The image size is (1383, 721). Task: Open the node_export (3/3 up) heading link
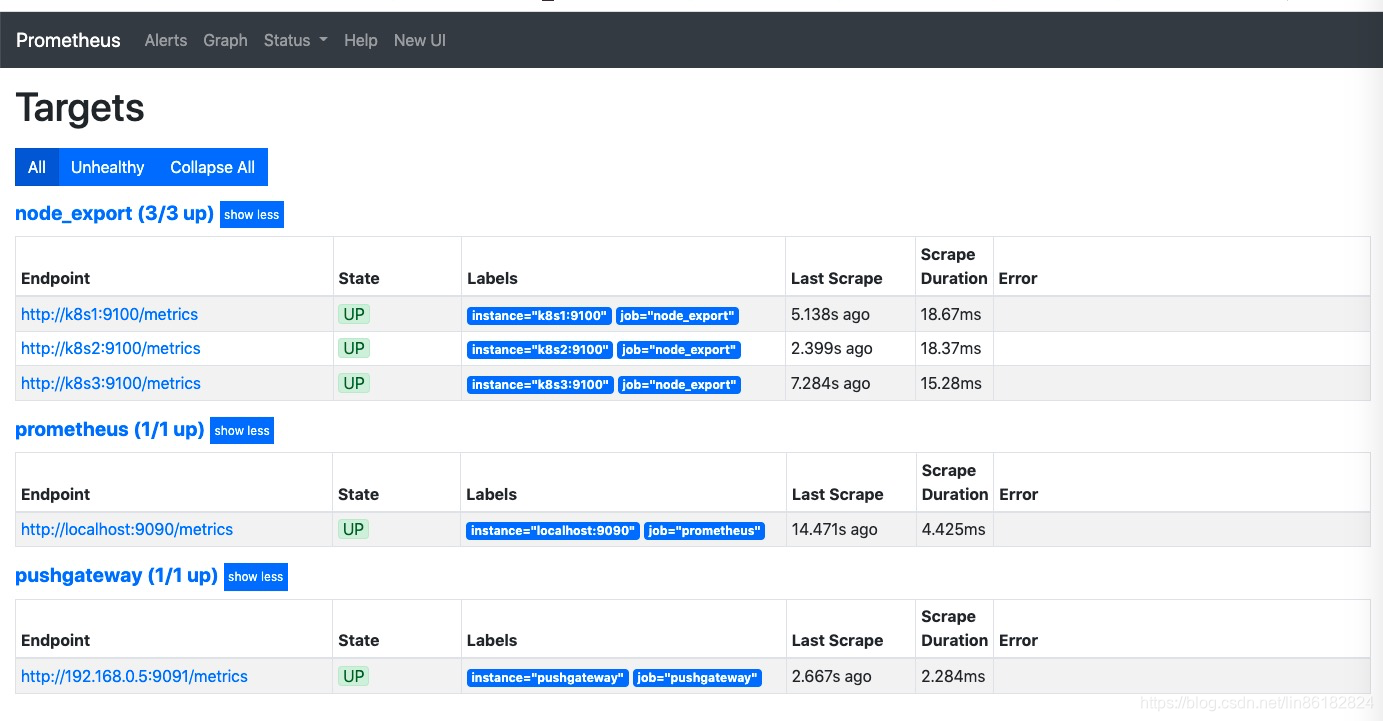(x=115, y=213)
